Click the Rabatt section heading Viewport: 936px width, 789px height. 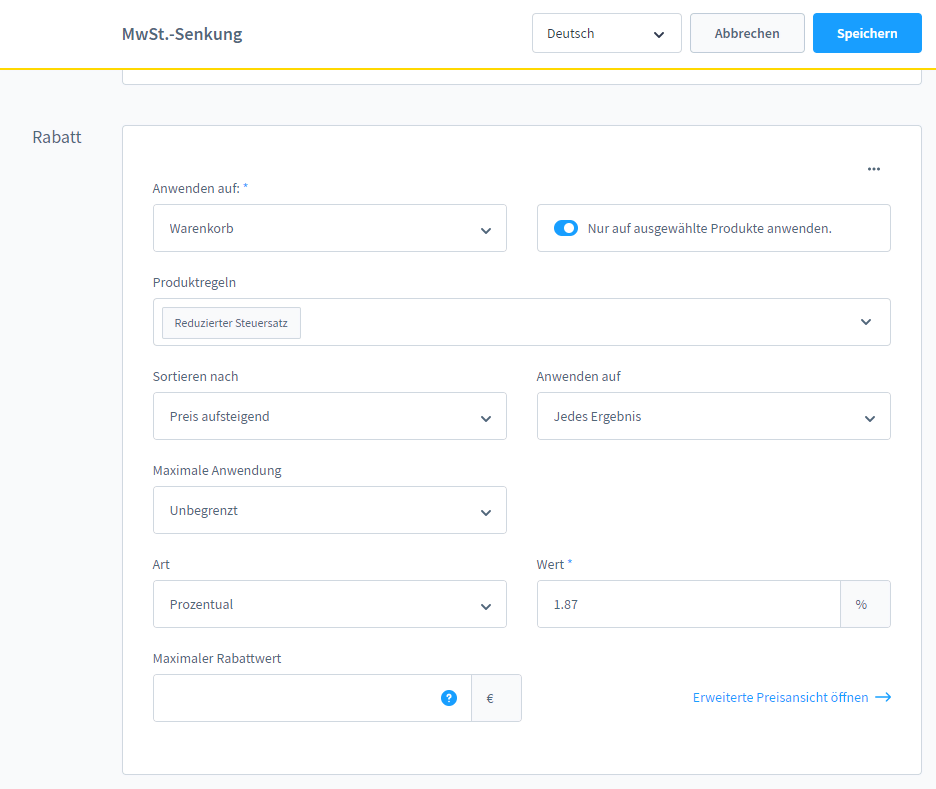[57, 137]
